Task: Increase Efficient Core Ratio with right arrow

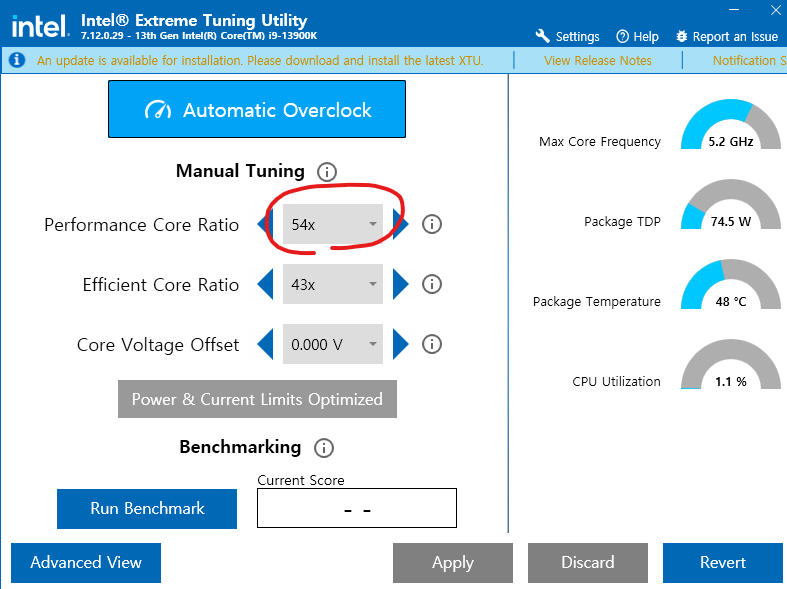Action: coord(400,285)
